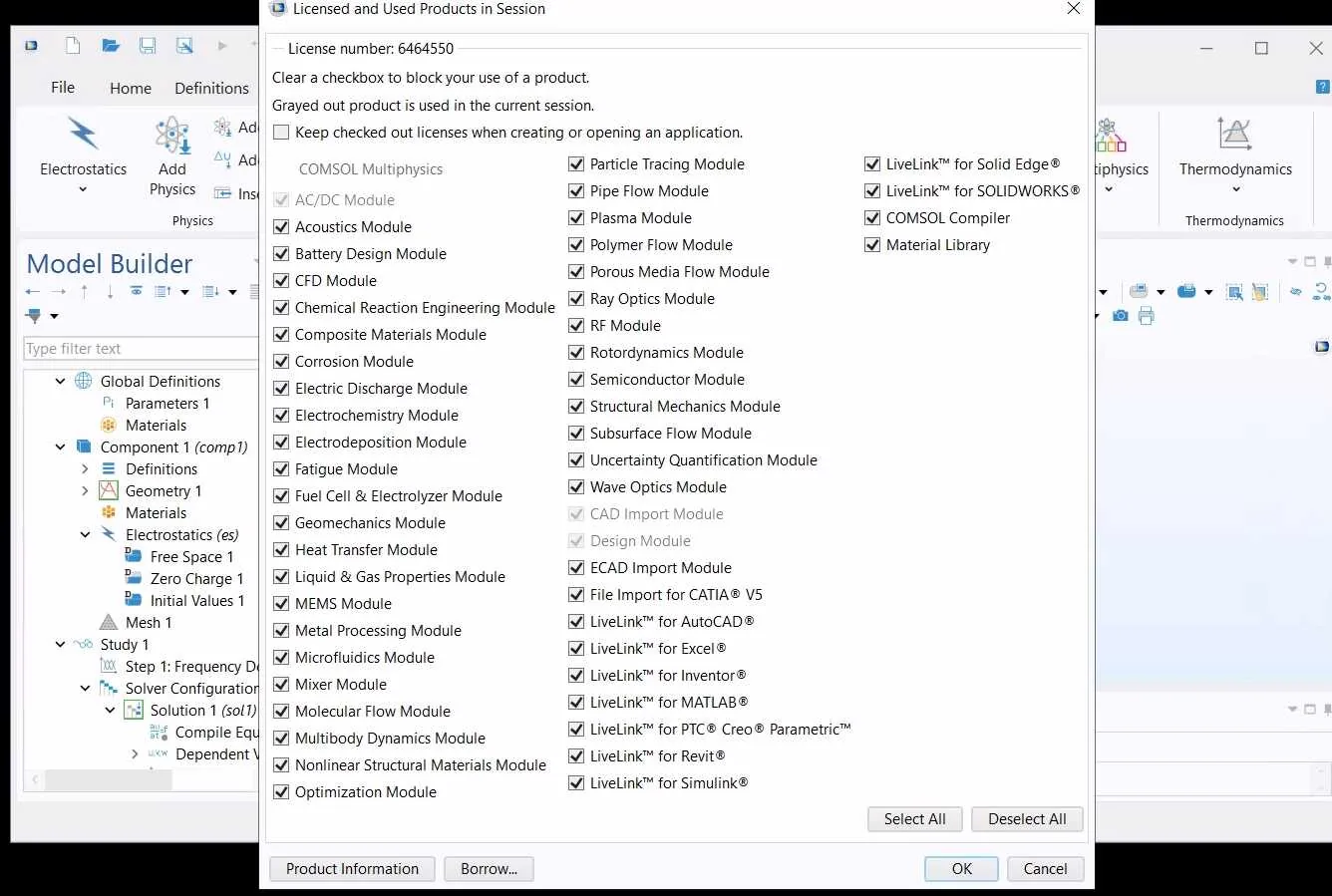Click the funnel filter icon in Model Builder

click(x=34, y=316)
